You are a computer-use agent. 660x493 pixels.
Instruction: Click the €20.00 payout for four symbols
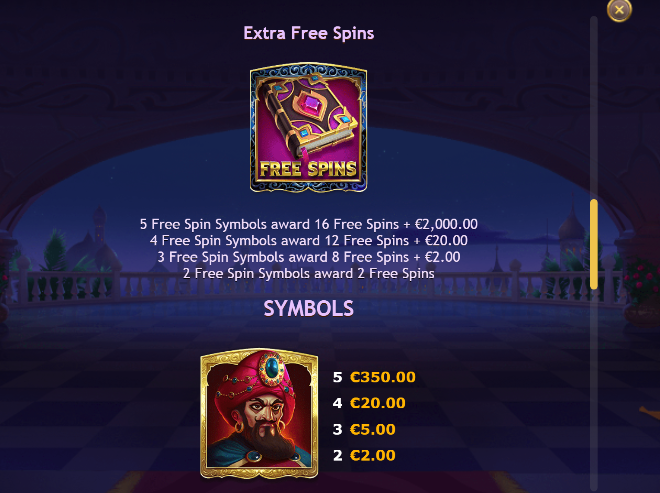click(378, 403)
